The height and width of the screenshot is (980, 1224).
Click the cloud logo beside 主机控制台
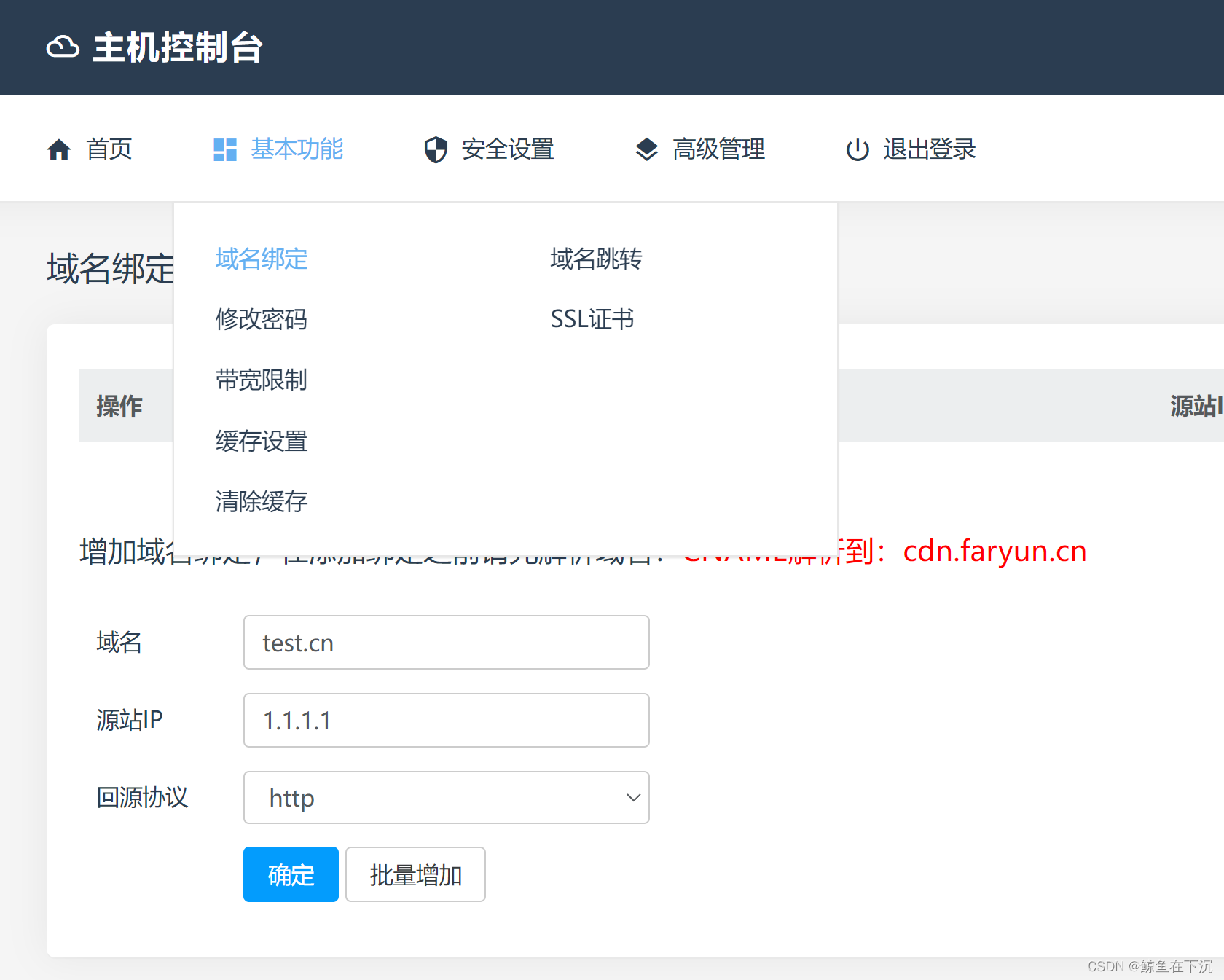click(63, 47)
